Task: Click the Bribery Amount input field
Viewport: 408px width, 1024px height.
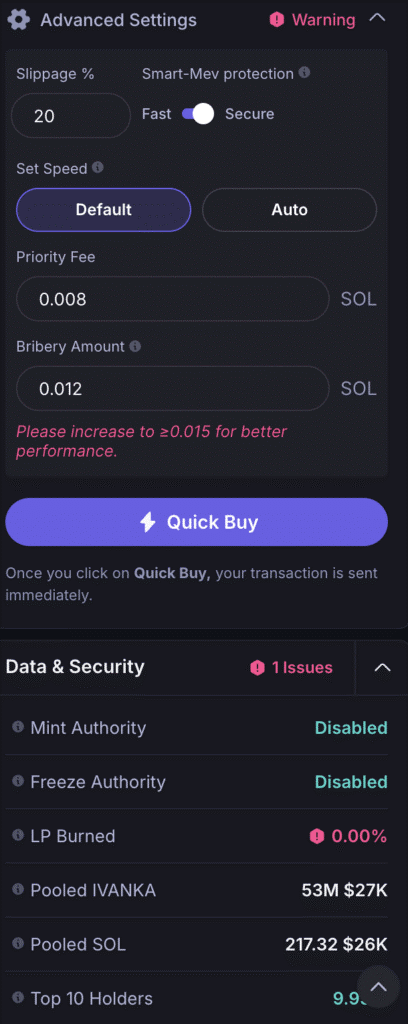Action: point(173,389)
